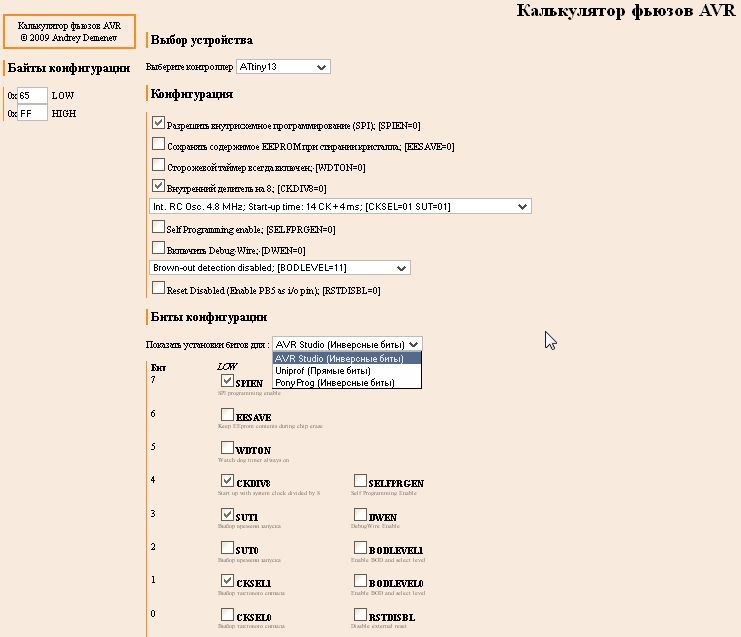
Task: Open the controller selection dropdown ATtiny13
Action: 283,67
